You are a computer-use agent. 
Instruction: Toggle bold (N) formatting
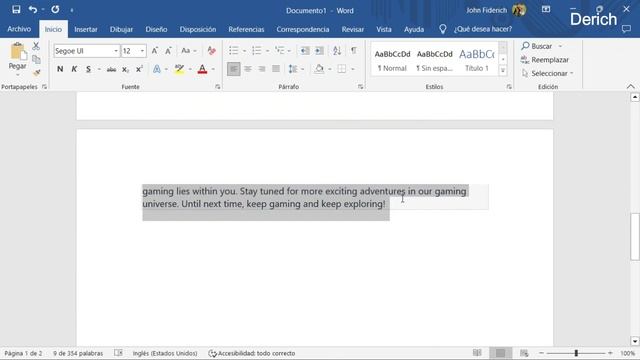click(x=60, y=69)
